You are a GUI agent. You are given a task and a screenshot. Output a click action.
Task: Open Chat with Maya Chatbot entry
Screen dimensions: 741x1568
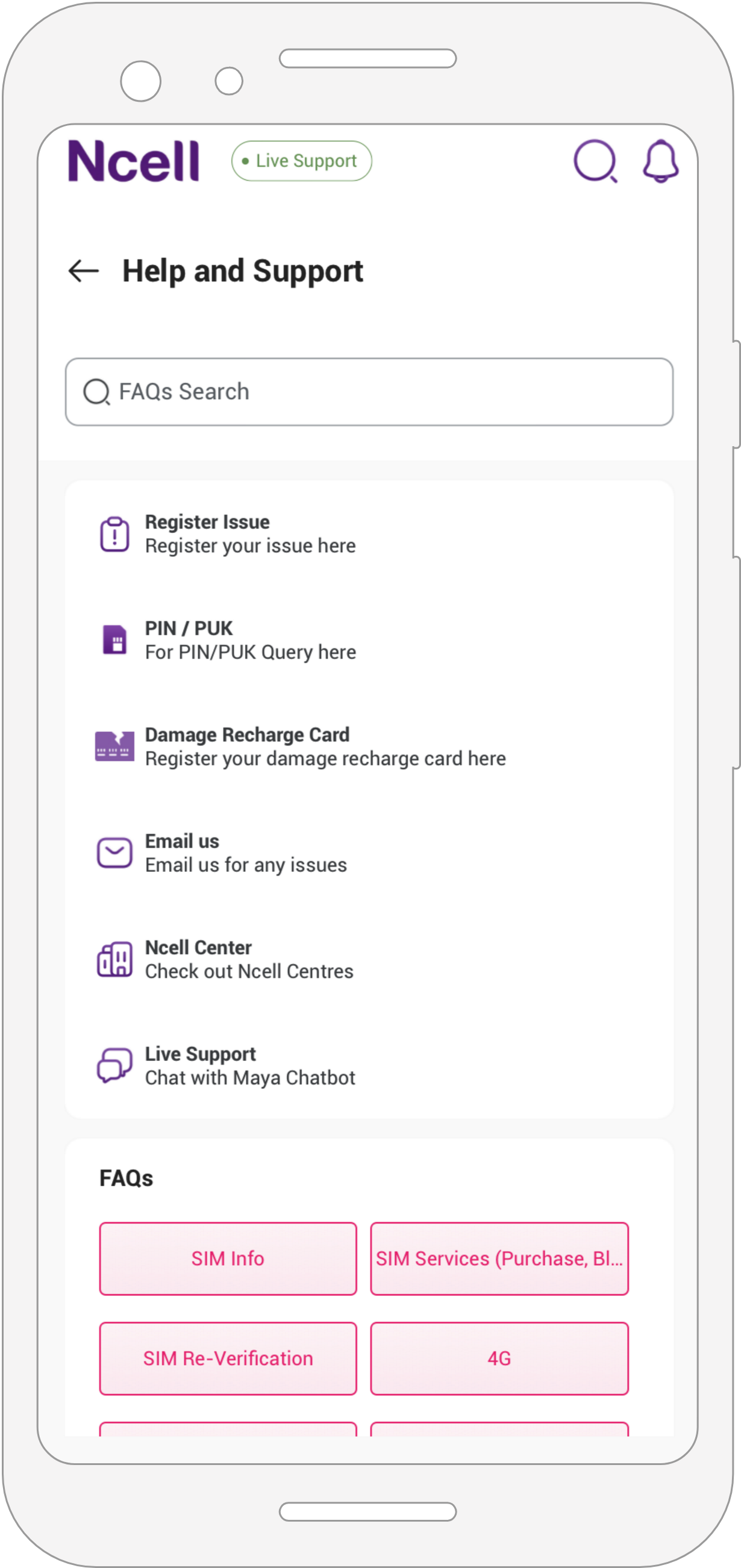[369, 1065]
